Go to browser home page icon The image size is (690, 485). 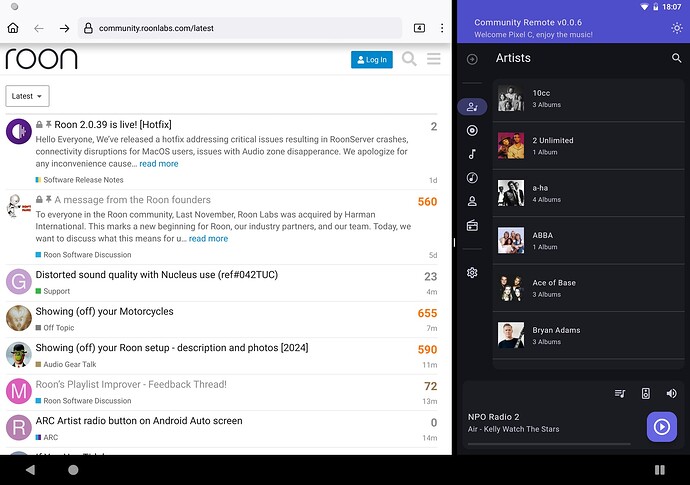click(x=13, y=28)
